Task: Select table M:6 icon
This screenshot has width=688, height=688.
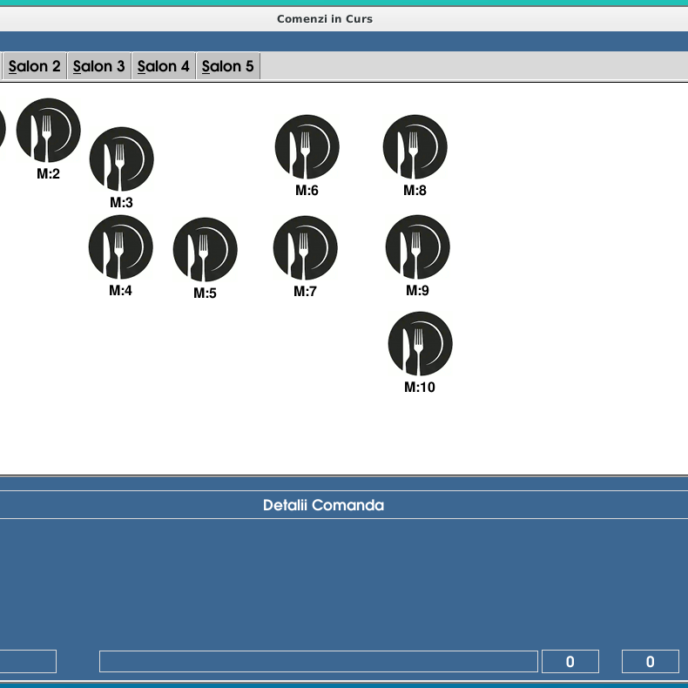Action: [307, 147]
